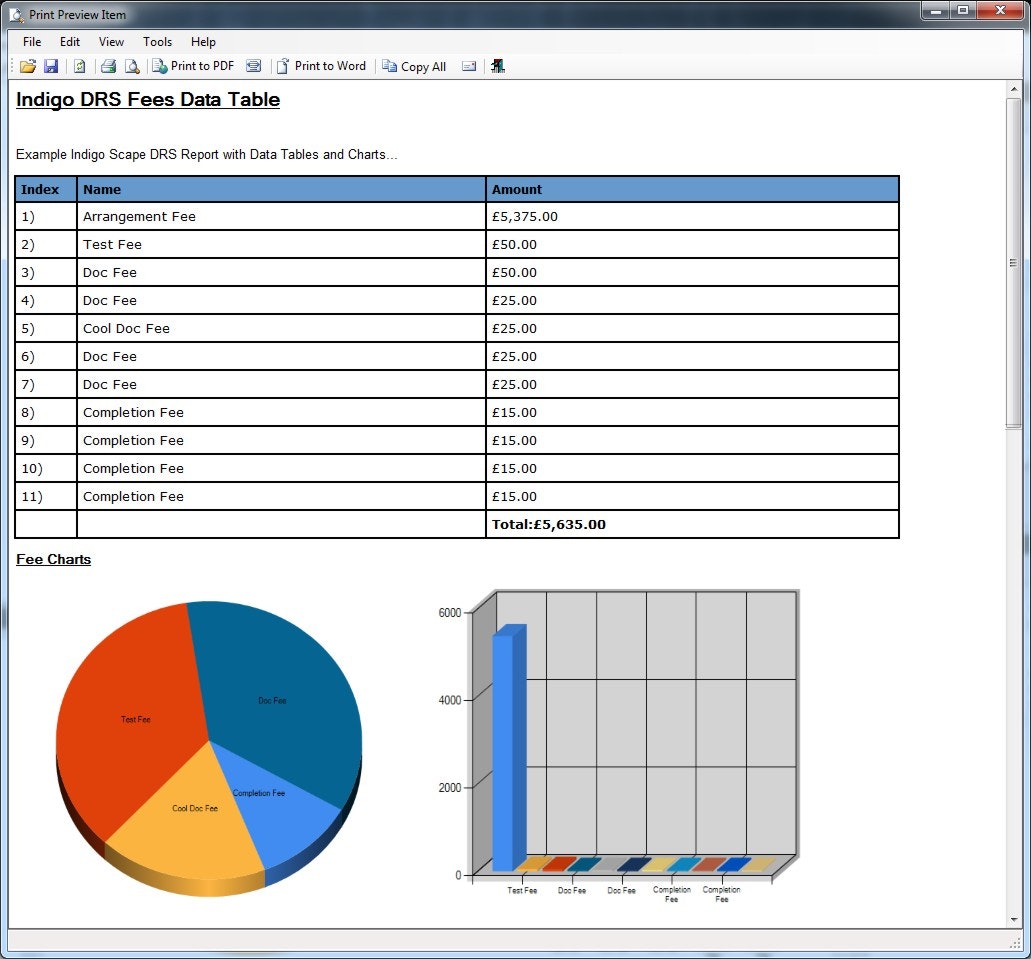The height and width of the screenshot is (959, 1031).
Task: Save the report with the disk icon
Action: (x=51, y=66)
